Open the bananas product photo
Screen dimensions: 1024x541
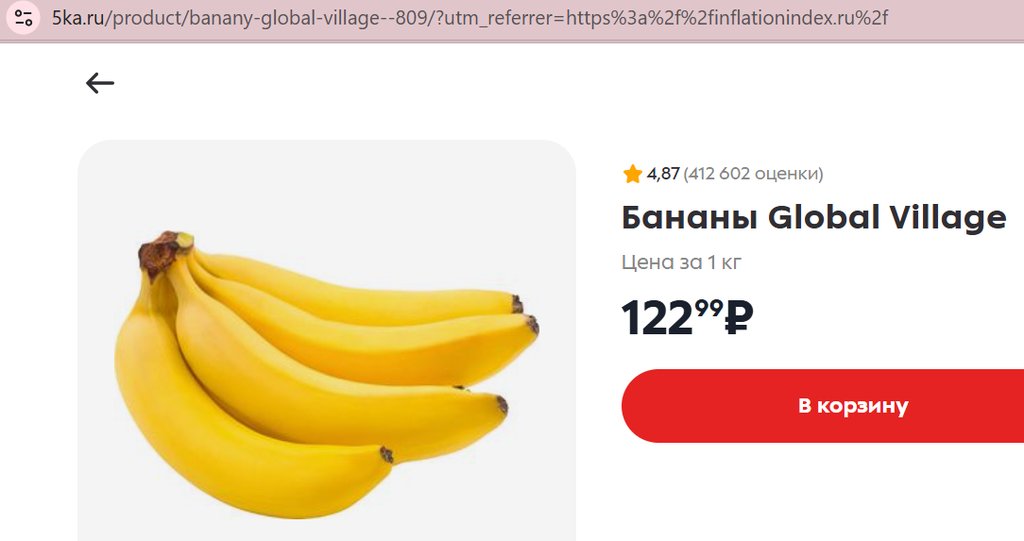tap(327, 340)
